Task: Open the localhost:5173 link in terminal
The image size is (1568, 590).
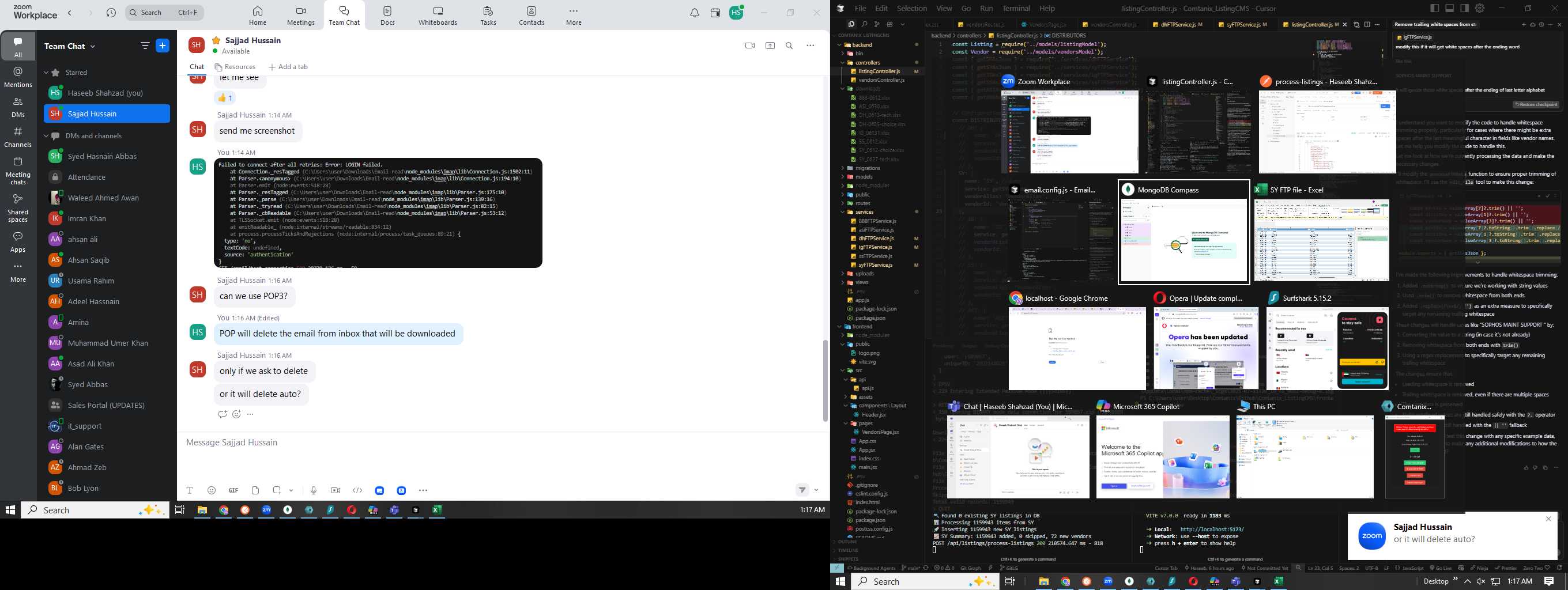Action: coord(1212,529)
